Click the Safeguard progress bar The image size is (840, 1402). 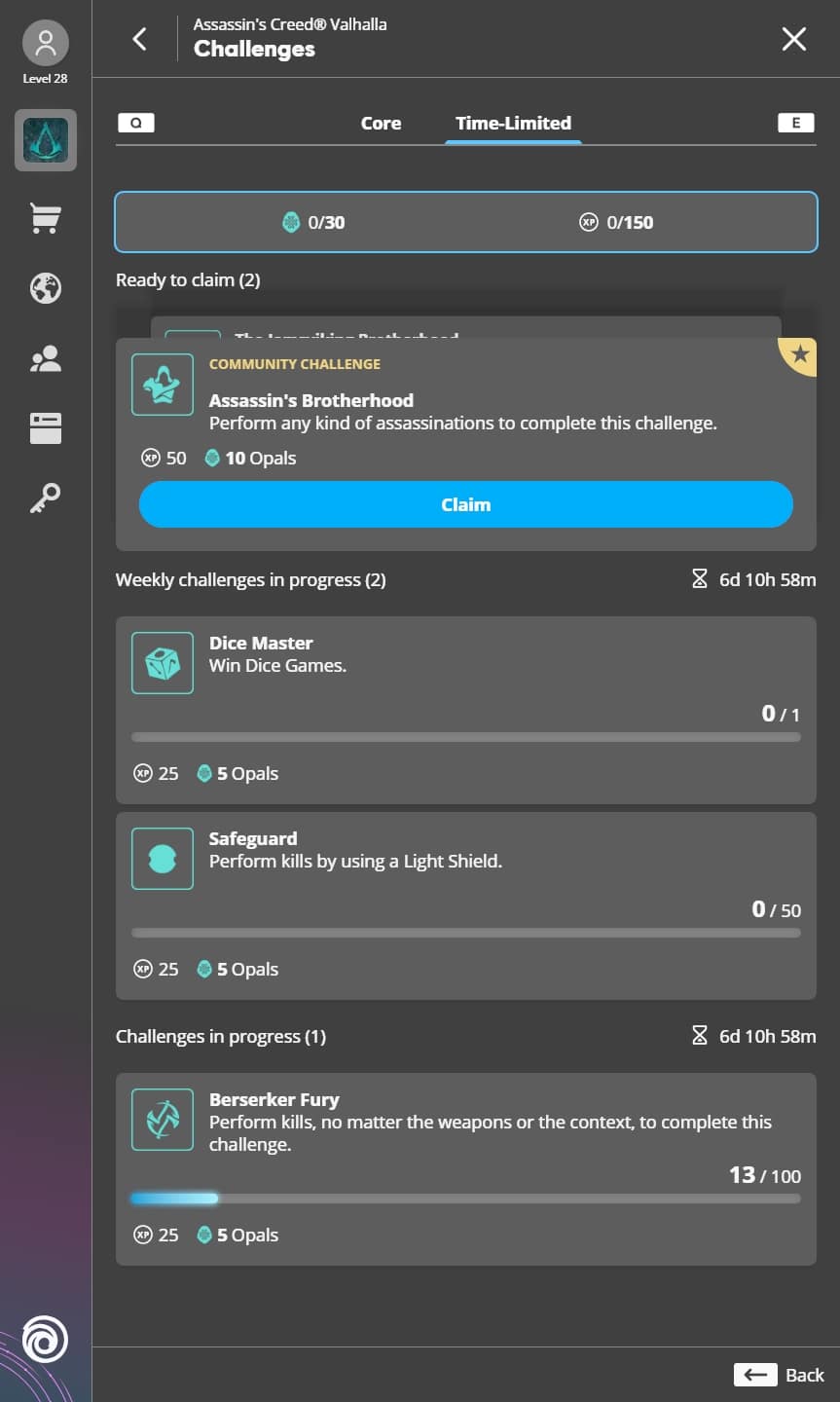pyautogui.click(x=466, y=933)
